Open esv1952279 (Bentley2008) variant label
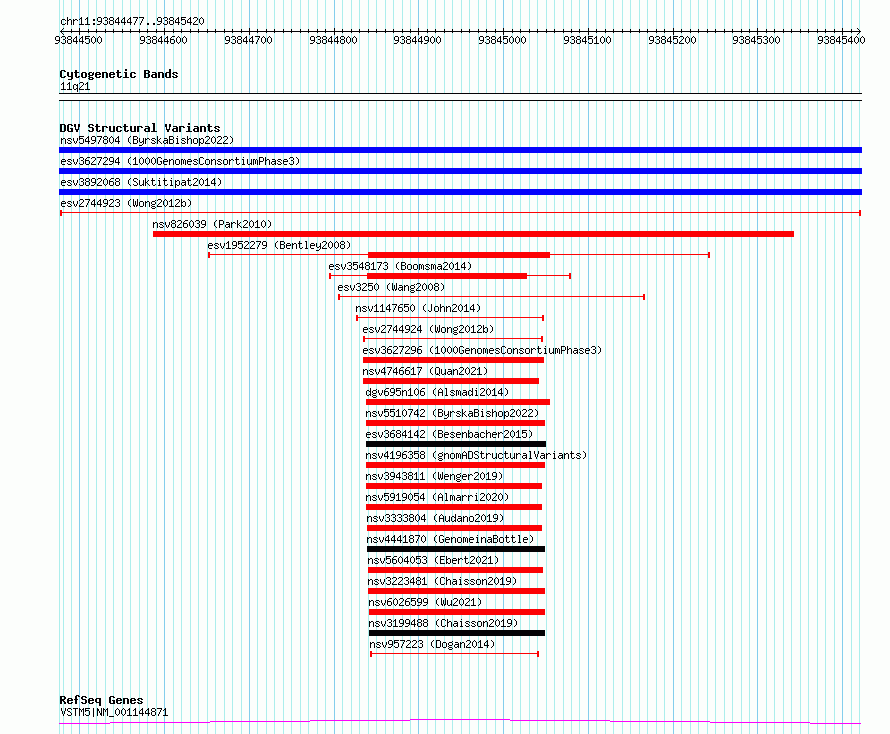The width and height of the screenshot is (890, 734). click(279, 245)
